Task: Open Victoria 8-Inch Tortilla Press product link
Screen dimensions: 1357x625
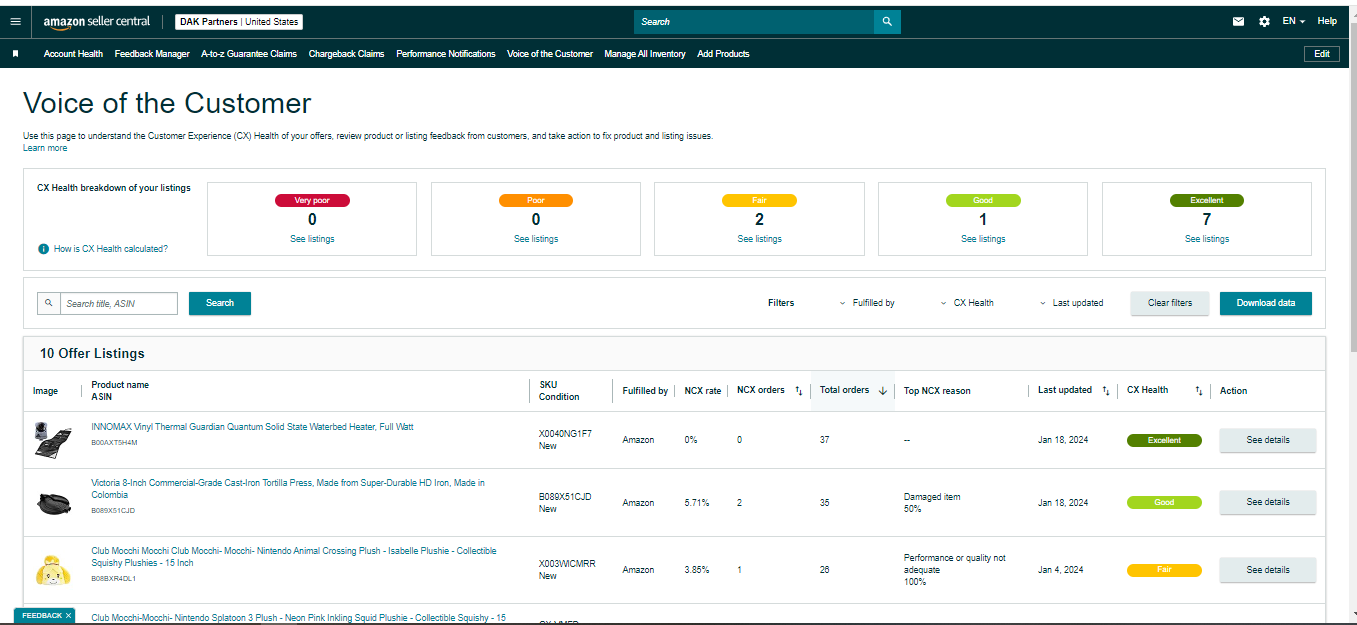Action: pyautogui.click(x=288, y=489)
